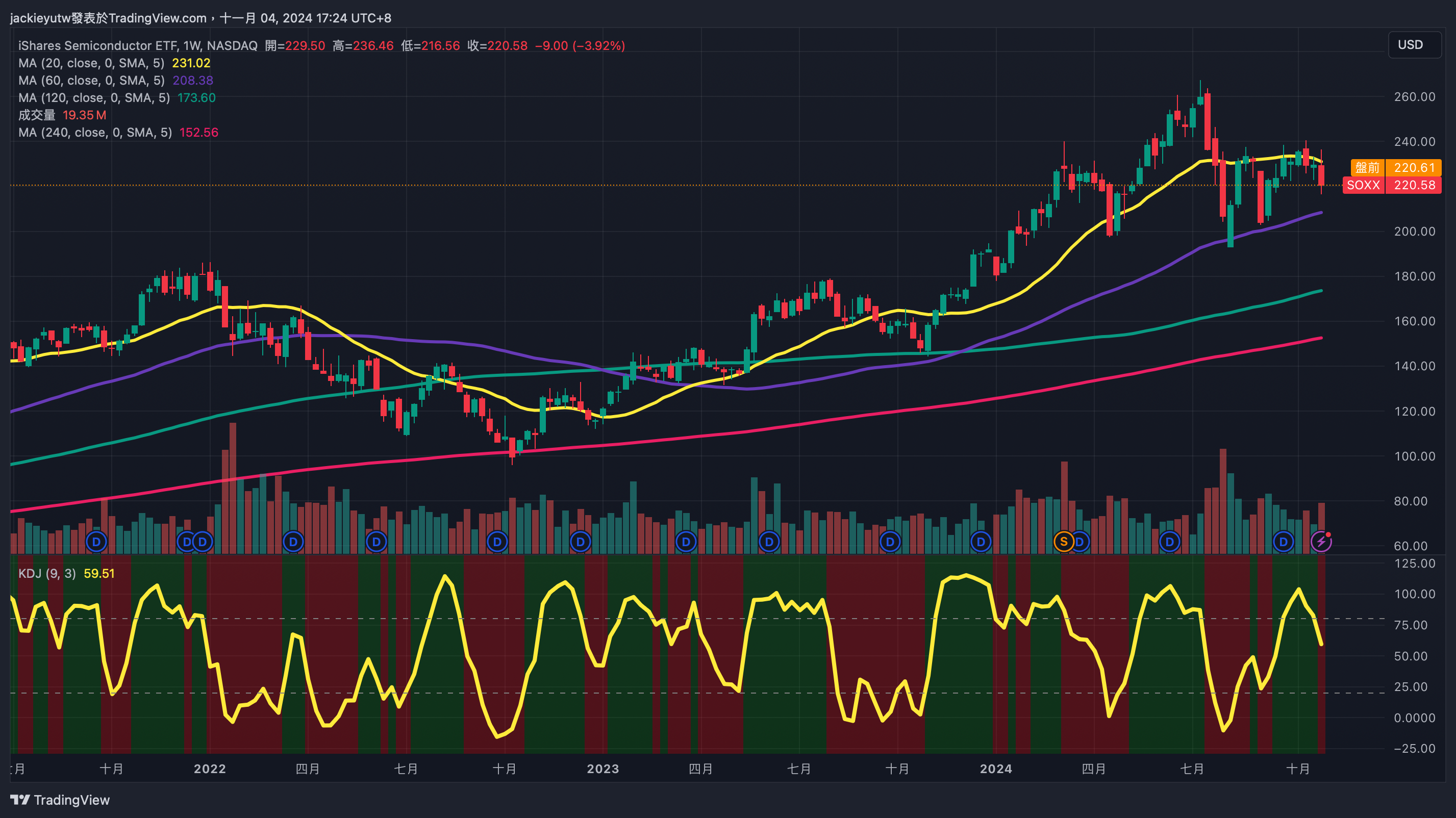The image size is (1456, 818).
Task: Click the iShares Semiconductor ETF symbol title
Action: [97, 46]
